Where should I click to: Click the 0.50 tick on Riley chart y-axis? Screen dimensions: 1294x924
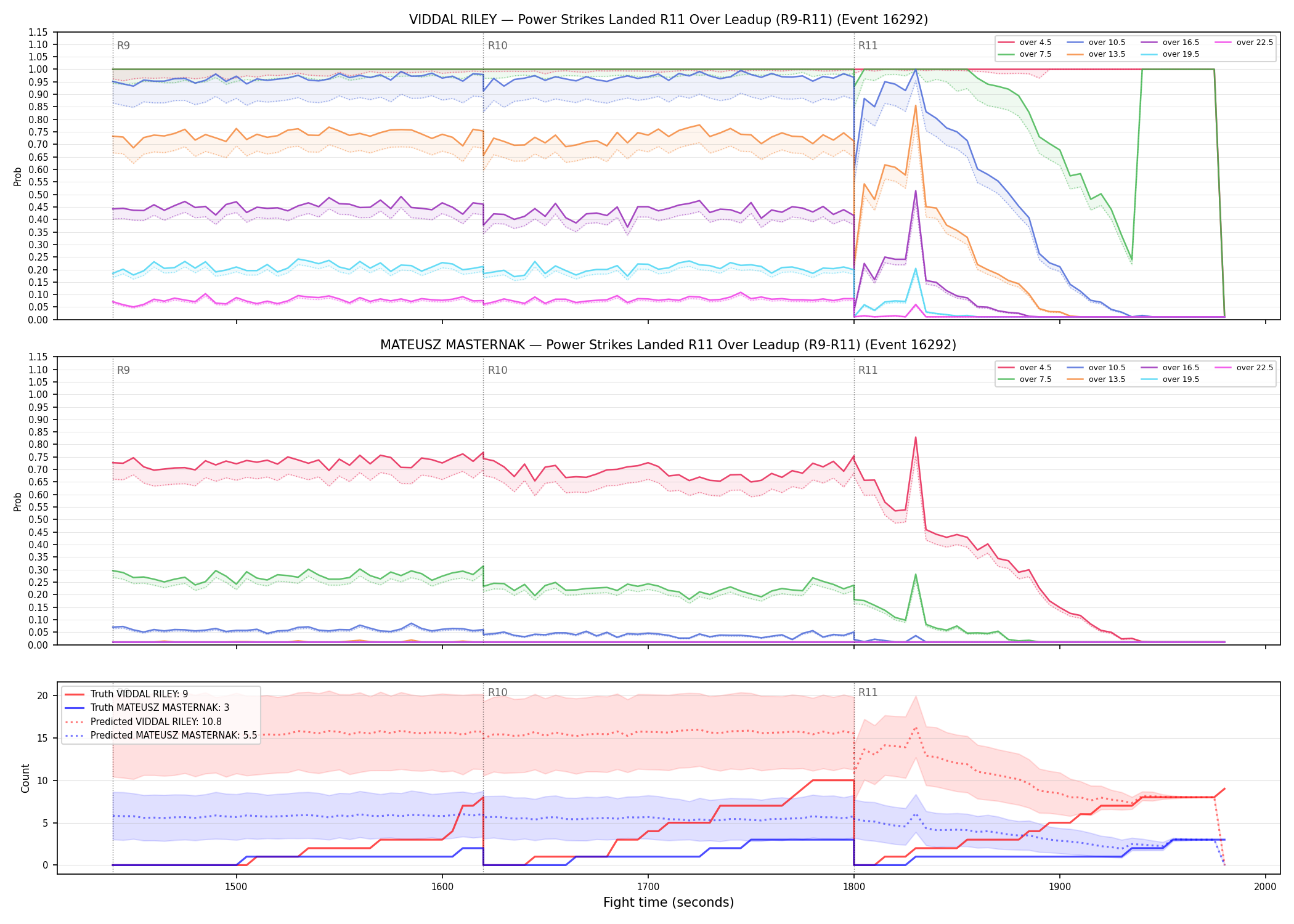(x=38, y=195)
